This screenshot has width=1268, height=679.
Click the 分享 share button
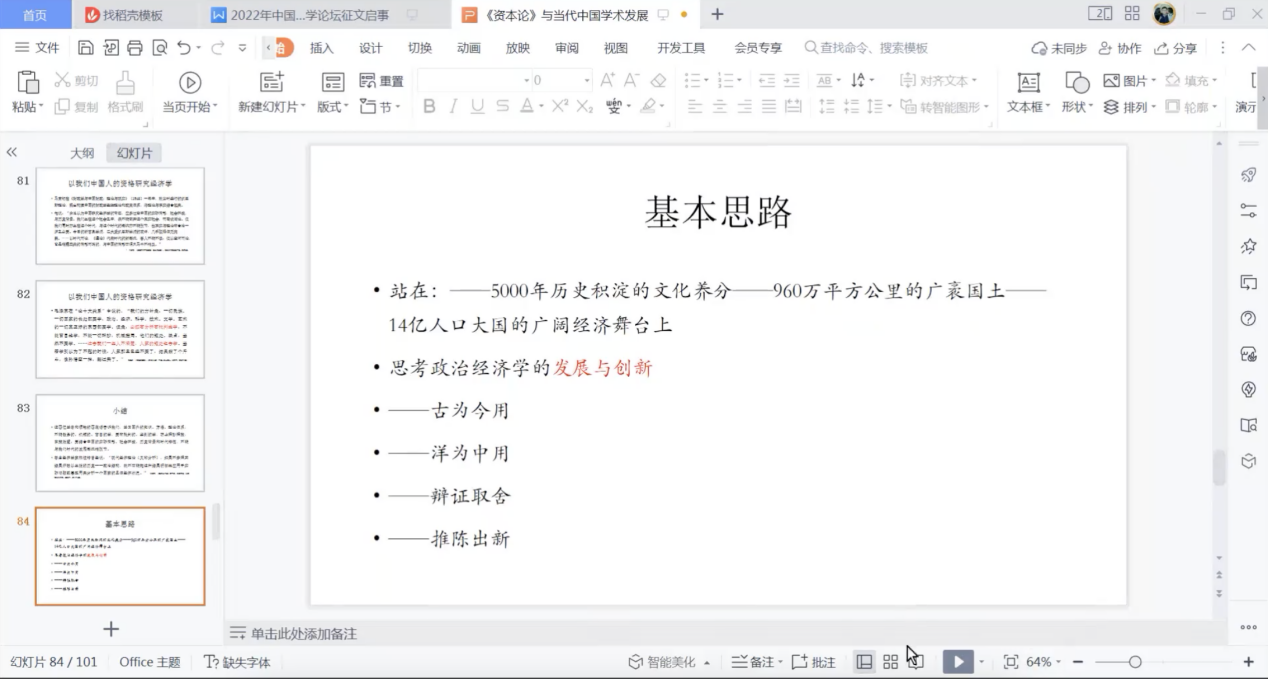click(x=1176, y=48)
